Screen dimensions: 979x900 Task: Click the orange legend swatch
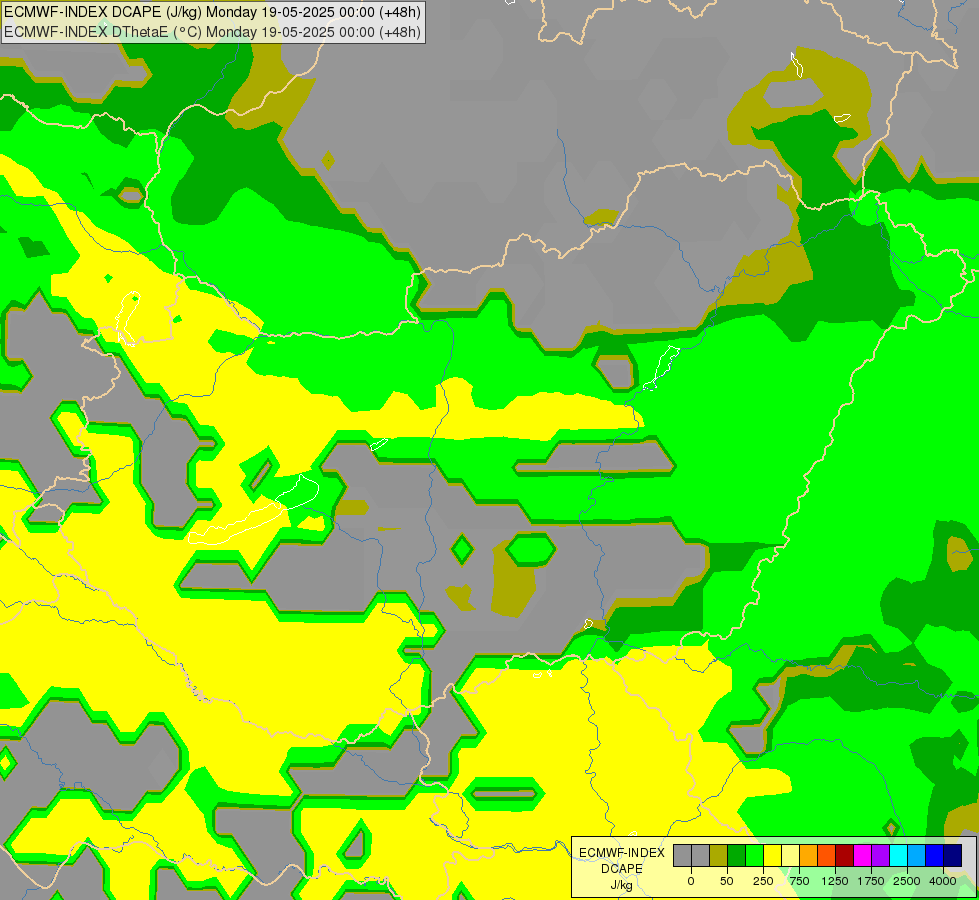[809, 855]
